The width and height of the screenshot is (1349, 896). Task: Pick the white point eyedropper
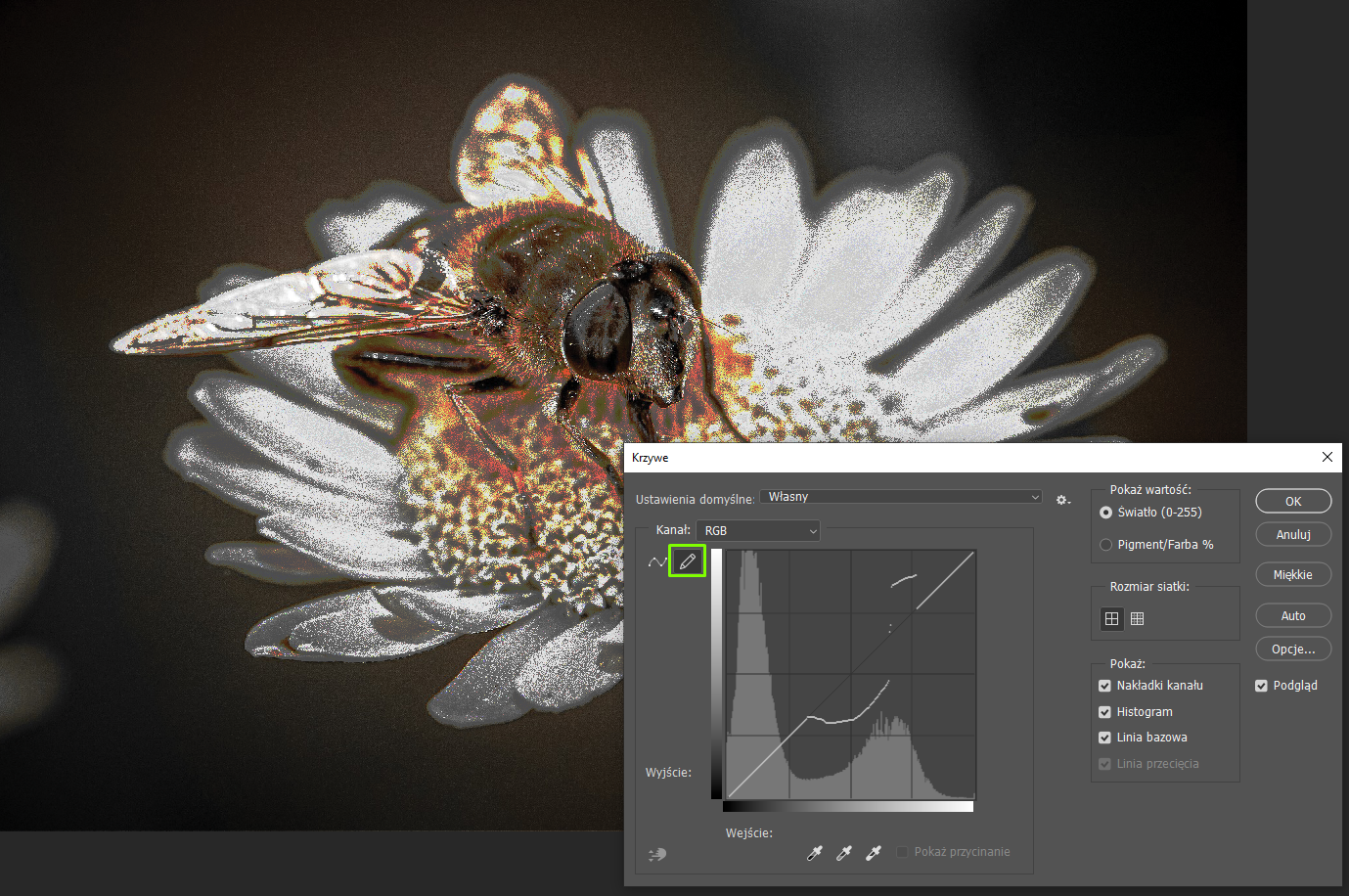click(x=873, y=853)
